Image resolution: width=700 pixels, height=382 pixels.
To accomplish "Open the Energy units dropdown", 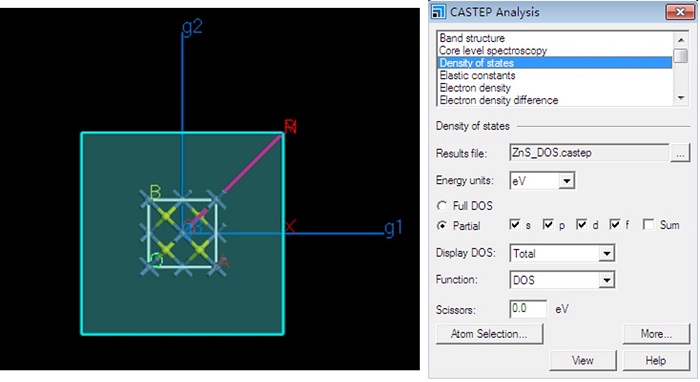I will coord(566,181).
